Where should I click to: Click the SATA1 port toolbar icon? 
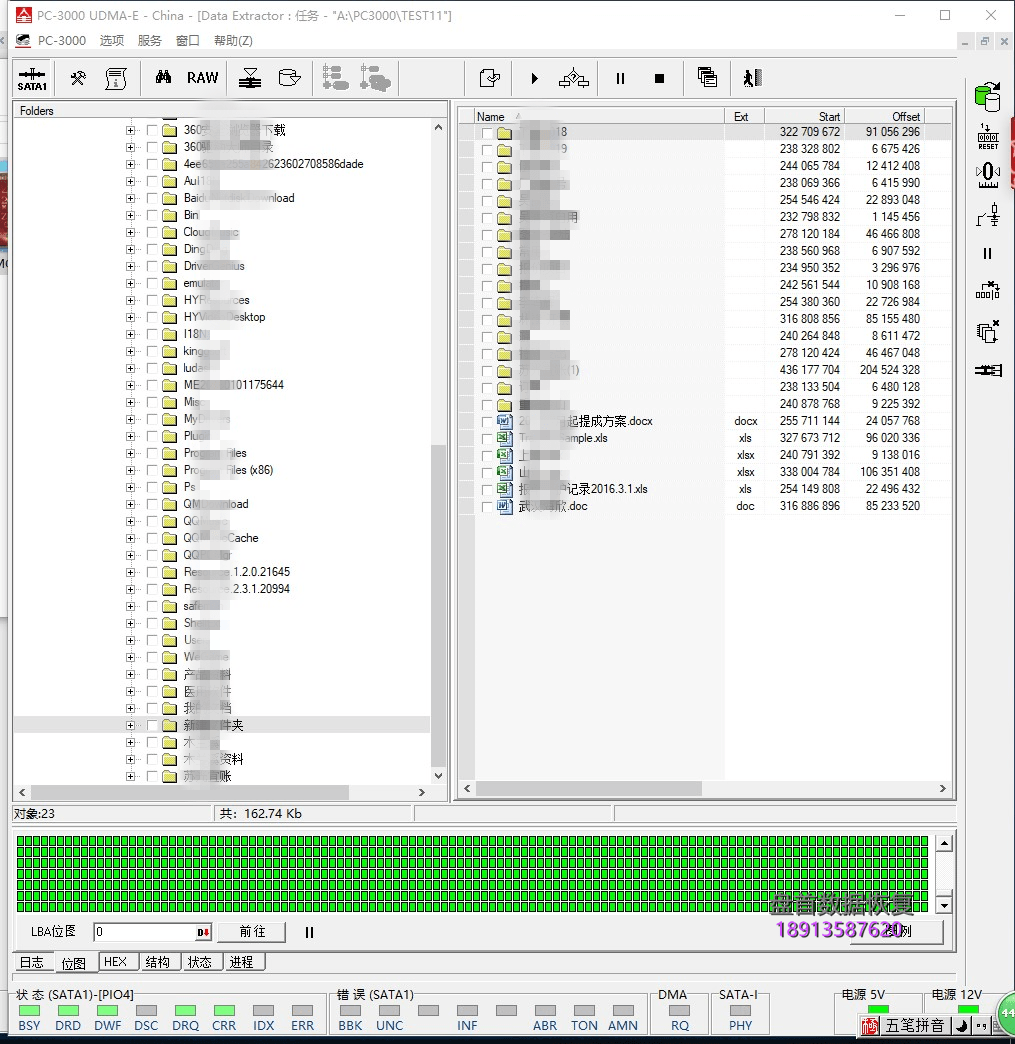coord(32,79)
